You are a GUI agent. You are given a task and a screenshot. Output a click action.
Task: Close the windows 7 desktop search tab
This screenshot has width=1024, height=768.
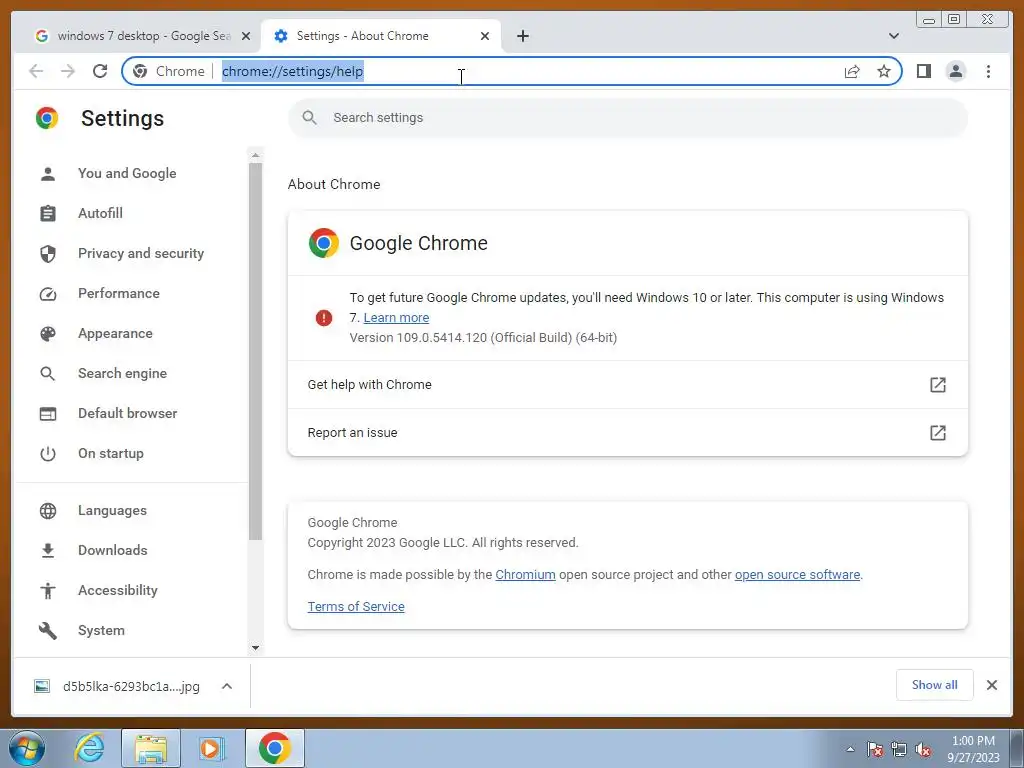click(246, 36)
